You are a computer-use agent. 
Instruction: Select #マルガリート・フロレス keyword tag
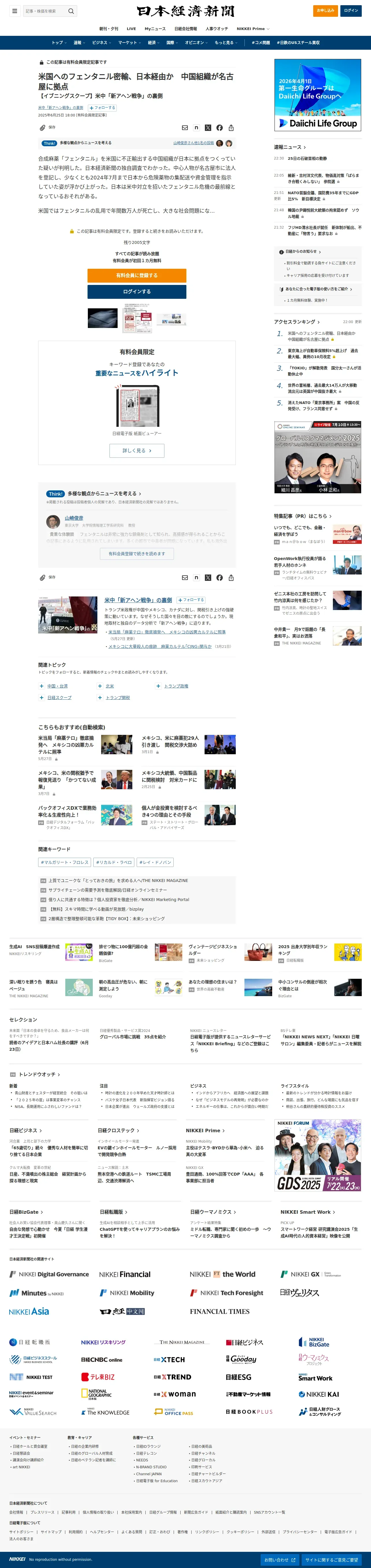64,862
